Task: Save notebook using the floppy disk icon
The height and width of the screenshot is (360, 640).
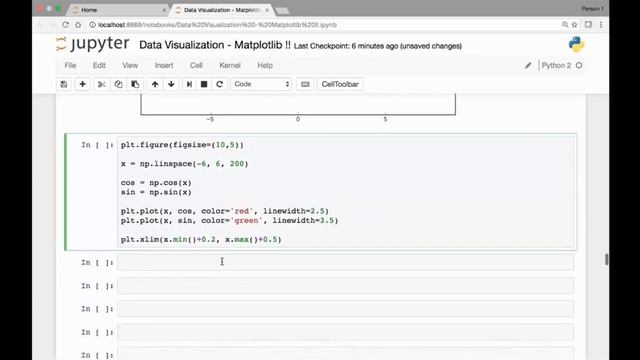Action: [64, 84]
